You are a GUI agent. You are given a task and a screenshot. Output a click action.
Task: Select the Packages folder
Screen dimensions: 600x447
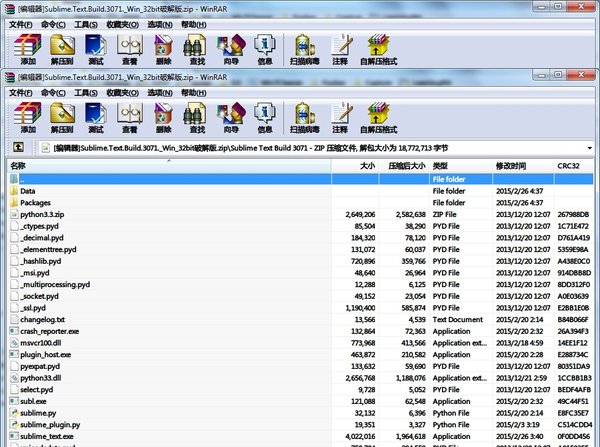point(301,202)
